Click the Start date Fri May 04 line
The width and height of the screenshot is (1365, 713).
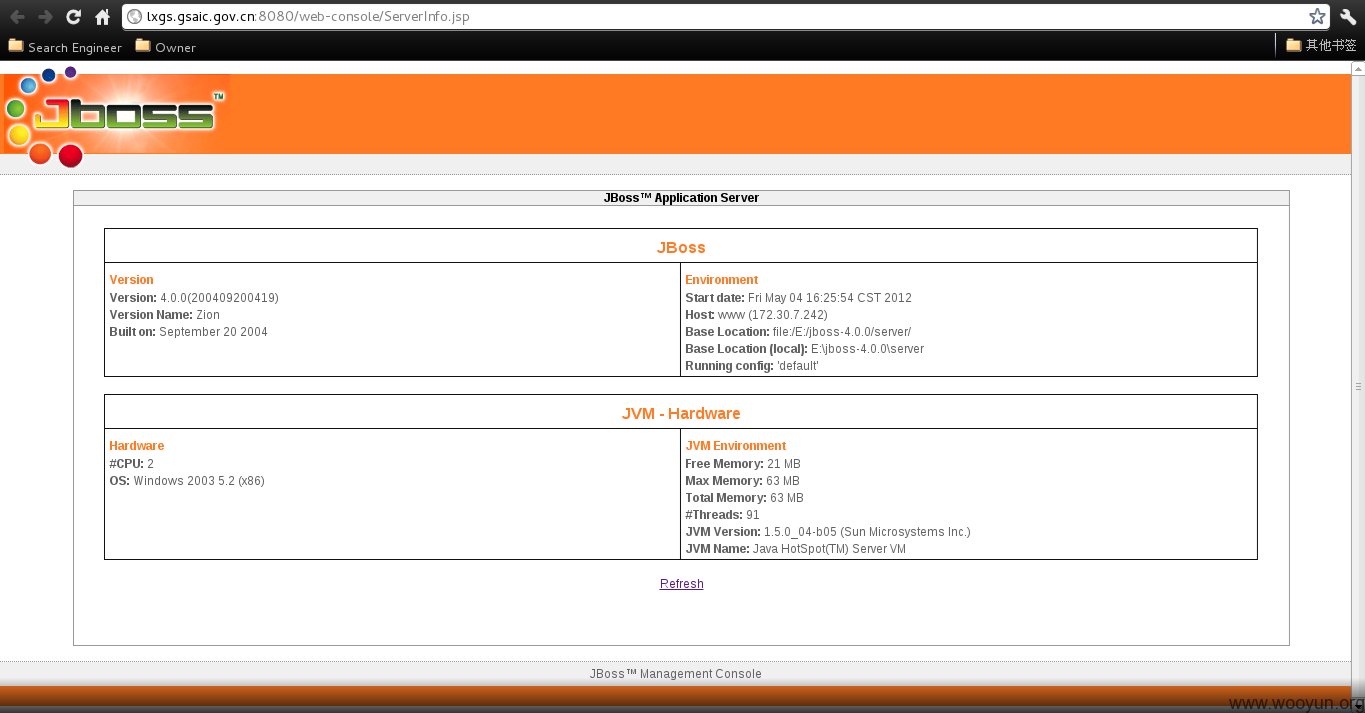(x=798, y=298)
